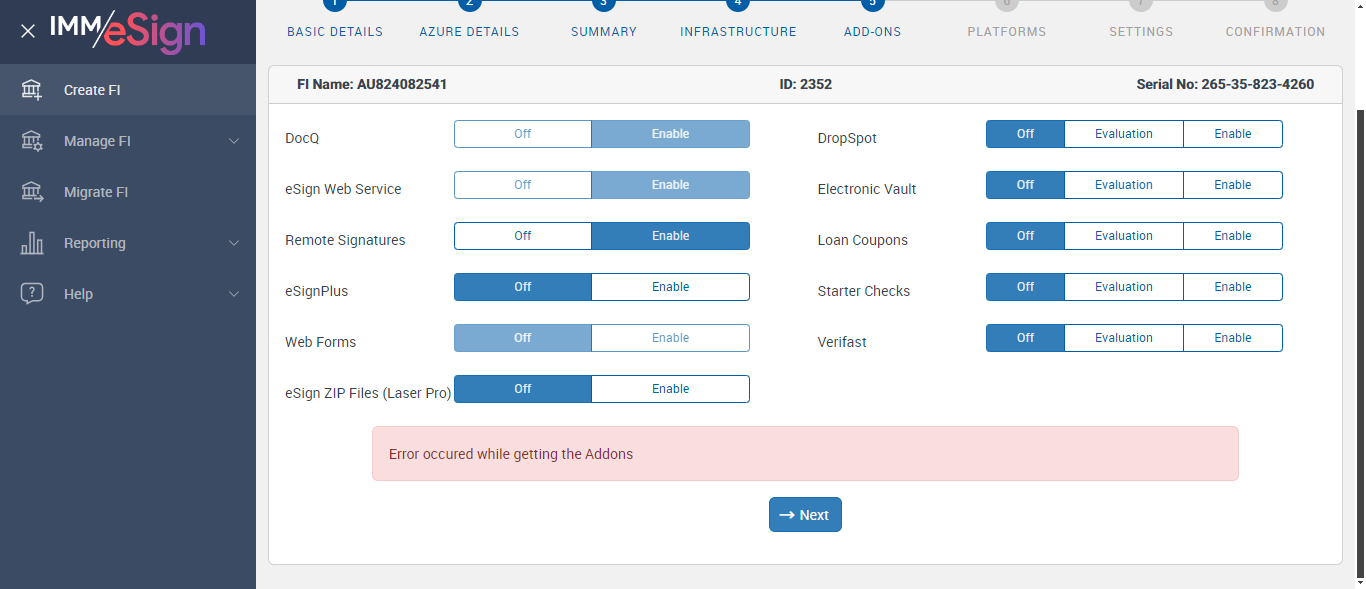Open the Summary step tab

point(603,31)
